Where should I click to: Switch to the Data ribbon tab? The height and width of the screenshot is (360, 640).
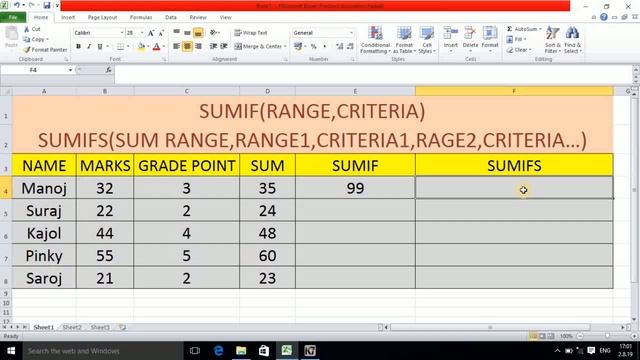[171, 18]
